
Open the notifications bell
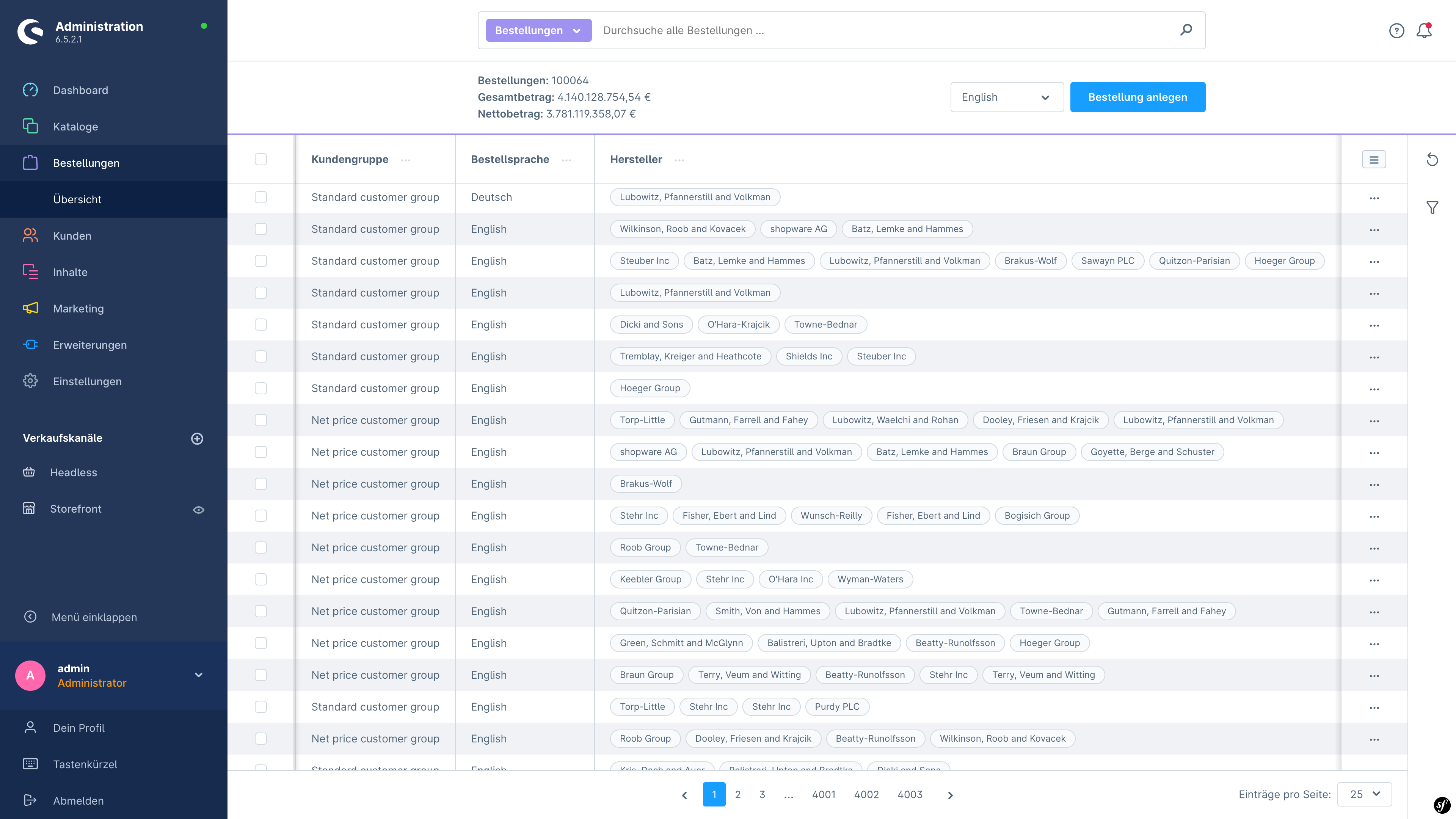1424,30
